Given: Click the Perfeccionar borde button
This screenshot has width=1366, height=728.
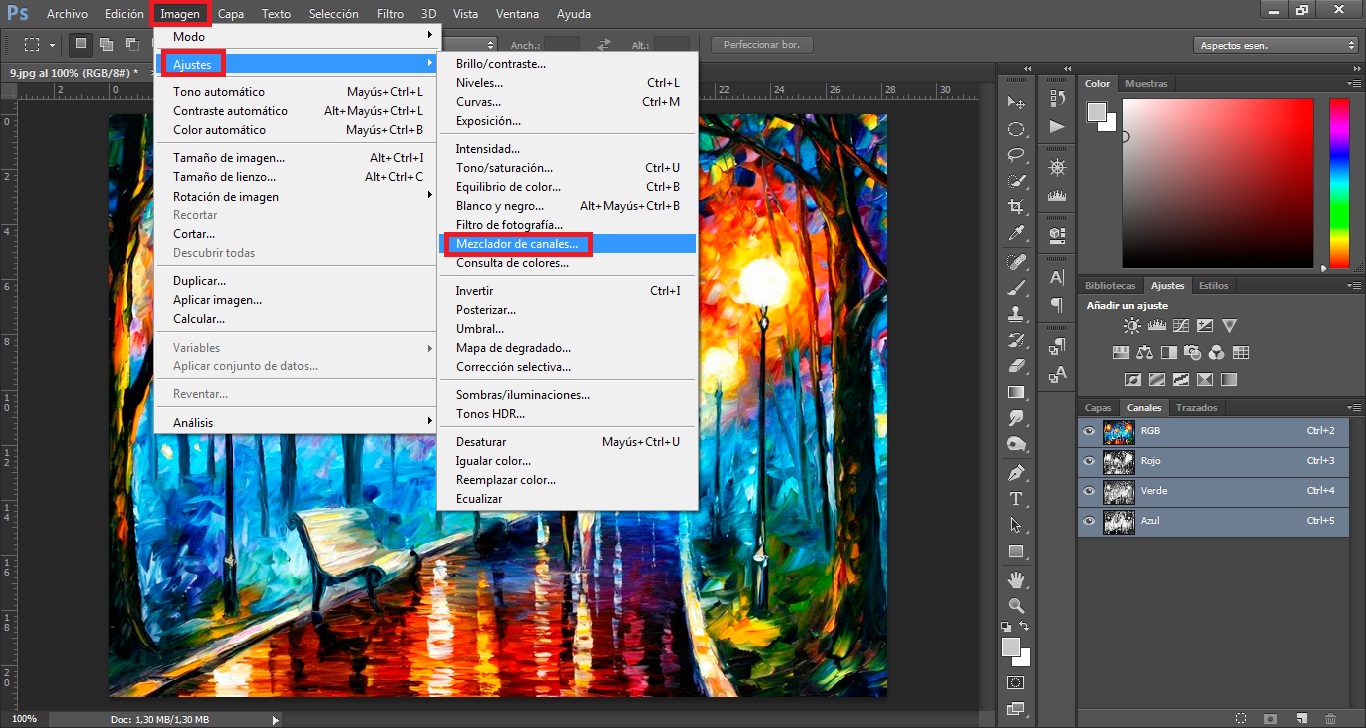Looking at the screenshot, I should (762, 45).
